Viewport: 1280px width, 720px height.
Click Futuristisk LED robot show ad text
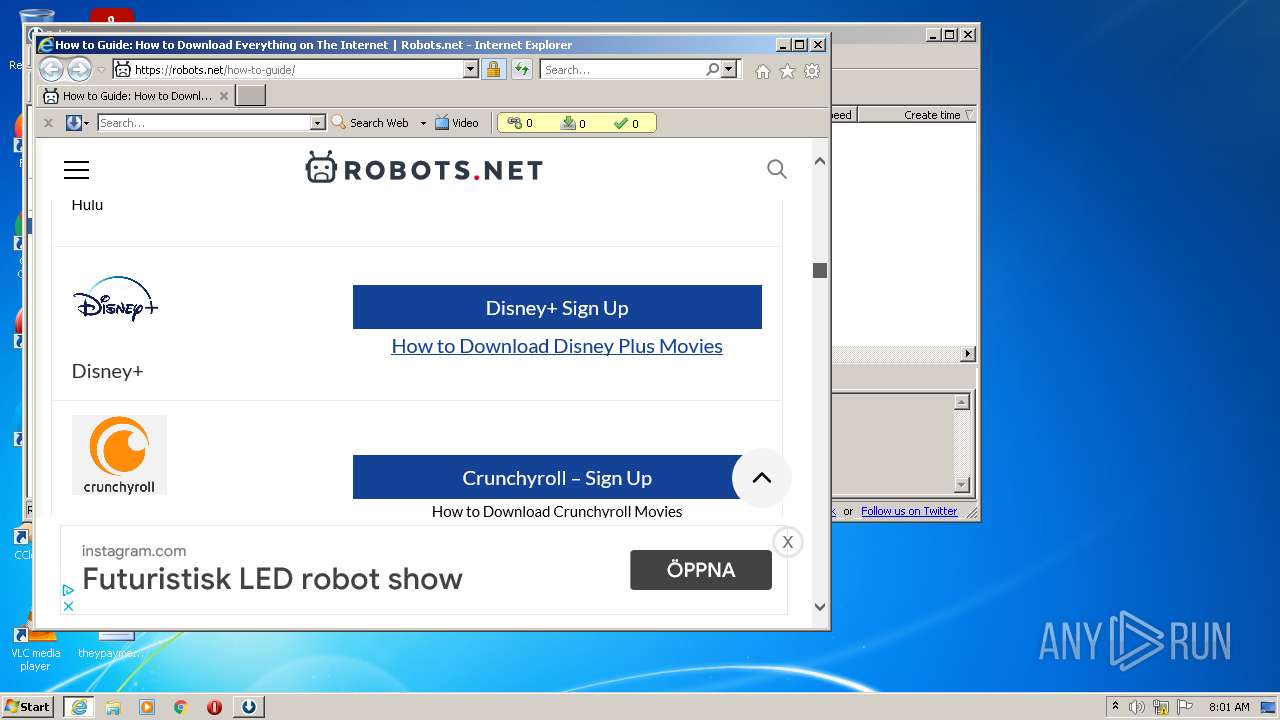pyautogui.click(x=272, y=579)
